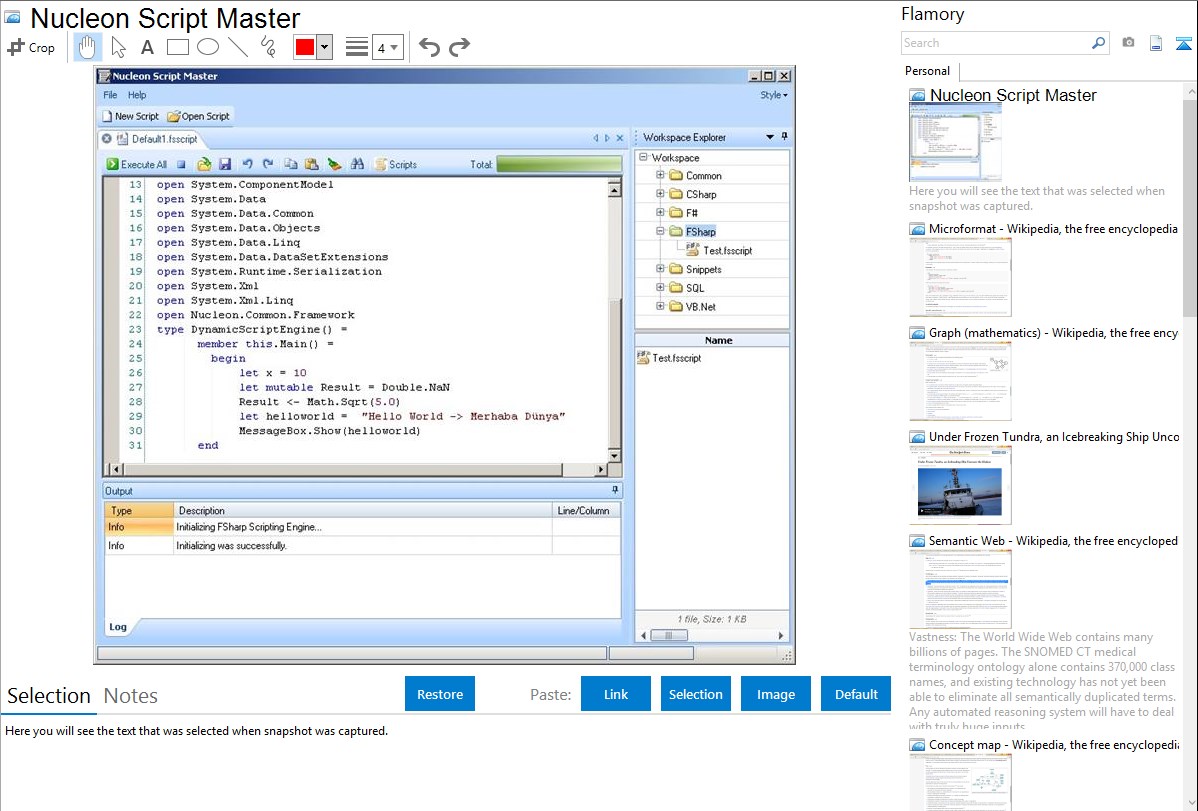
Task: Open the Under Frozen Tundra ship thumbnail
Action: (960, 485)
